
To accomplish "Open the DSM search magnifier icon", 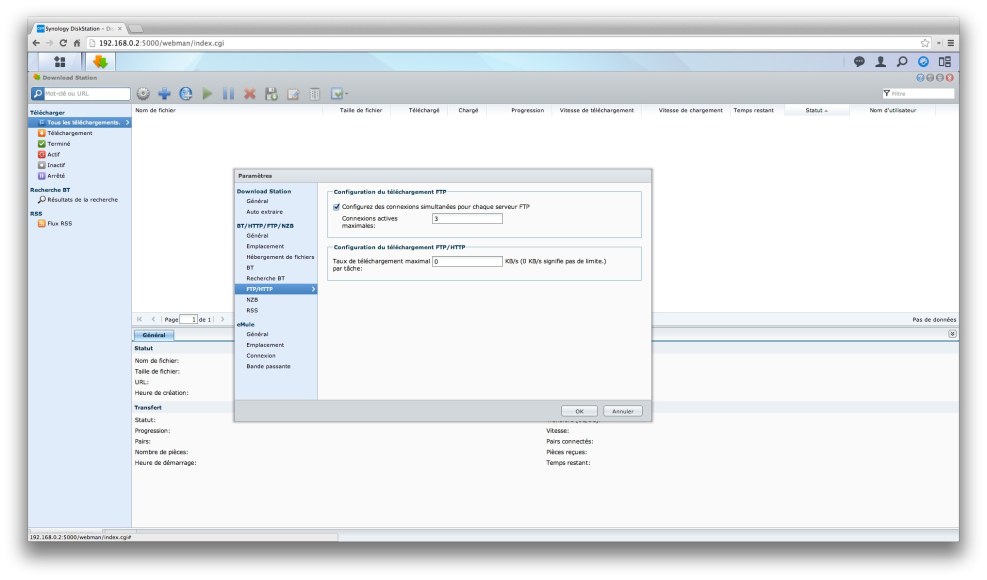I will [902, 62].
